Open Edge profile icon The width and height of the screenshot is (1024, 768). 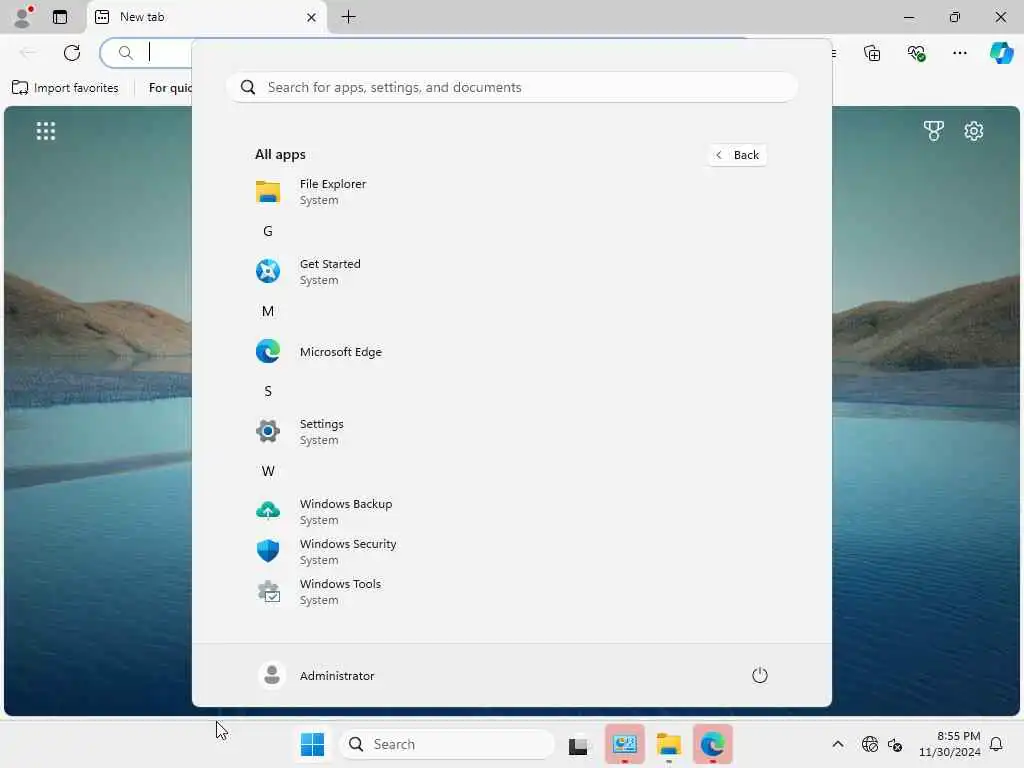23,17
